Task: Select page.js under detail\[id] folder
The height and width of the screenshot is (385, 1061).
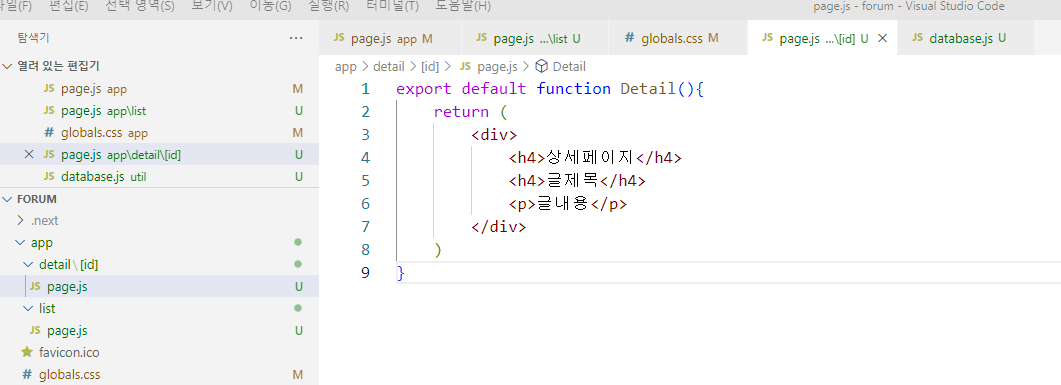Action: tap(160, 286)
